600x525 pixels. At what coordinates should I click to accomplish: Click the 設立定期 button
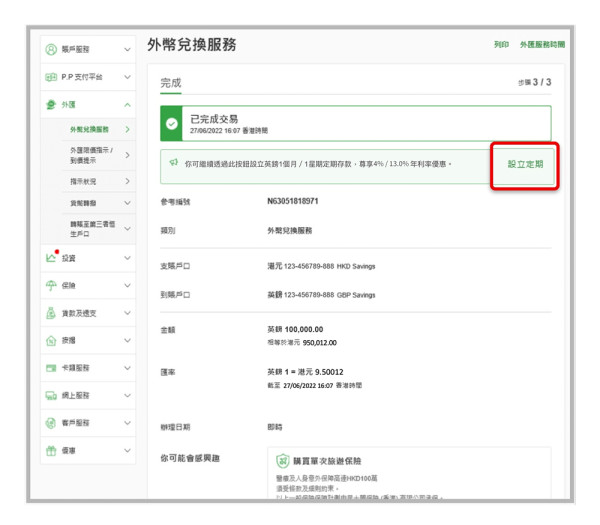pos(525,165)
